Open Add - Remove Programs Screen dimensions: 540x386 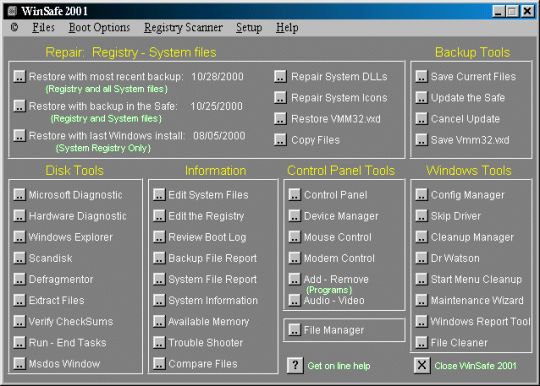294,279
